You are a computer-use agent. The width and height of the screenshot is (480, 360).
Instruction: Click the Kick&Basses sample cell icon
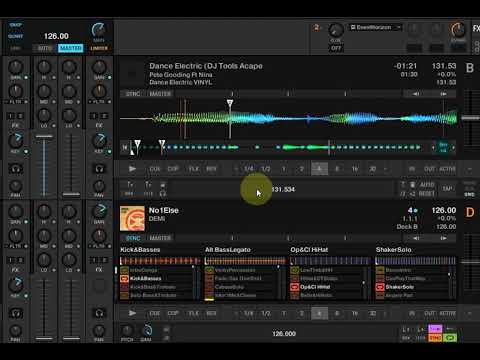coord(124,278)
